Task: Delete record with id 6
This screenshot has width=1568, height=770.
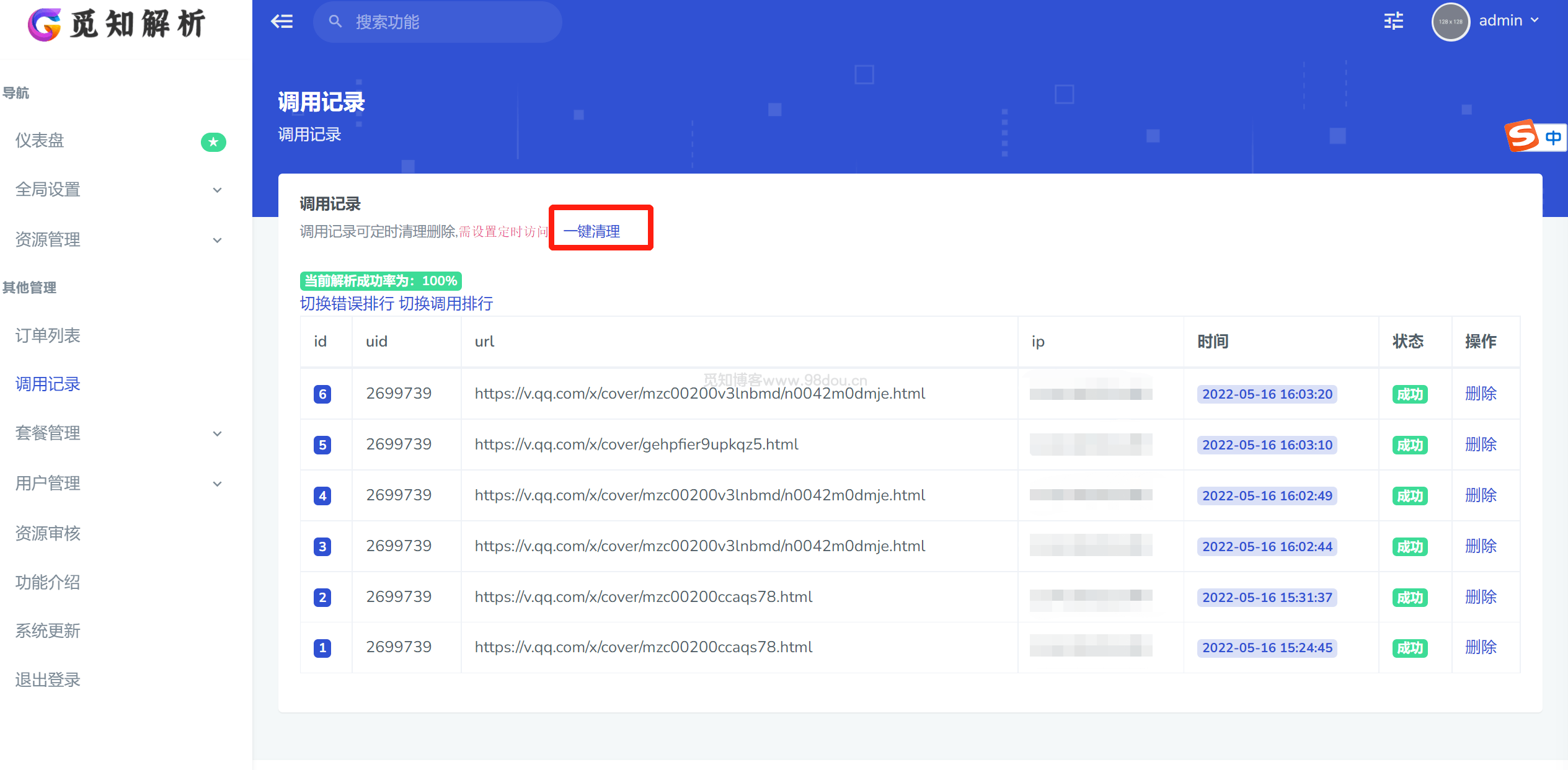Action: (1481, 394)
